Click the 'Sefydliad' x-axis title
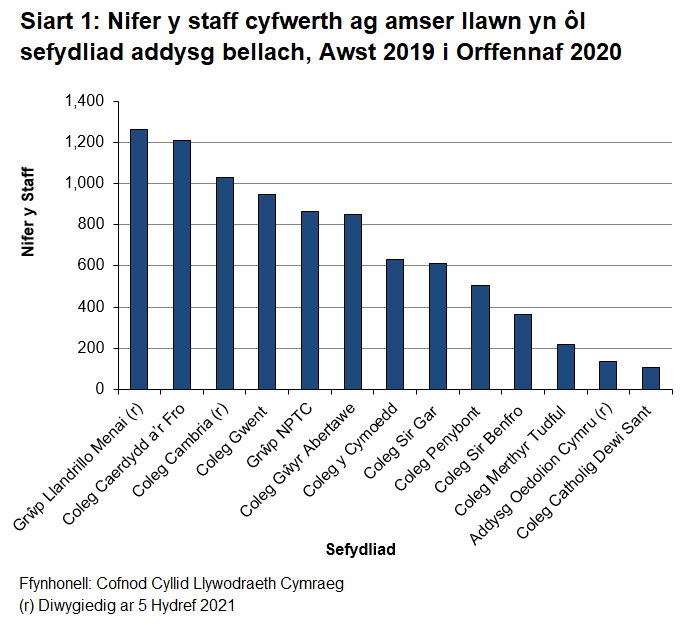The width and height of the screenshot is (692, 628). pyautogui.click(x=360, y=549)
